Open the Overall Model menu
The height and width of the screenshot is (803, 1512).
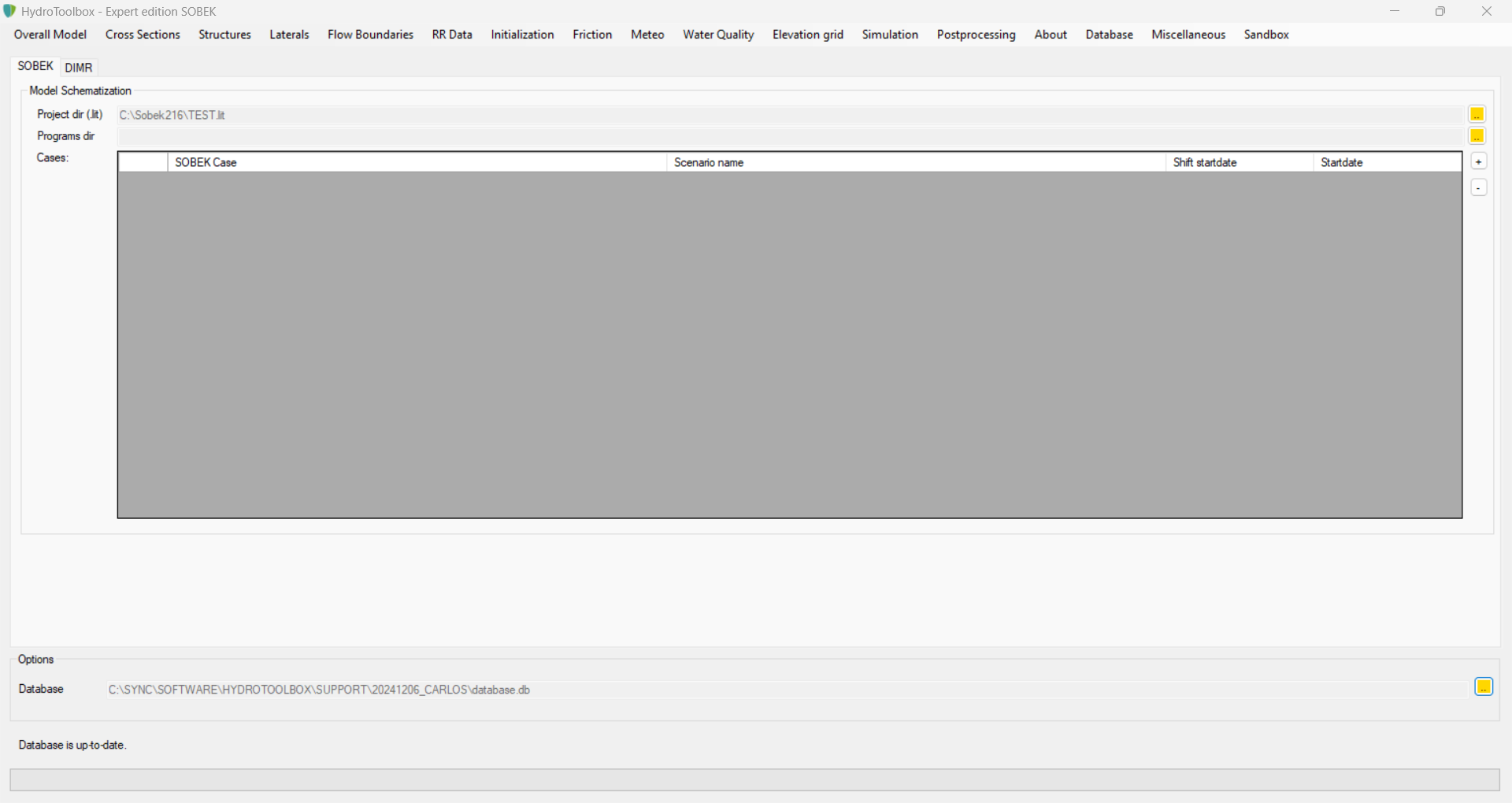50,35
